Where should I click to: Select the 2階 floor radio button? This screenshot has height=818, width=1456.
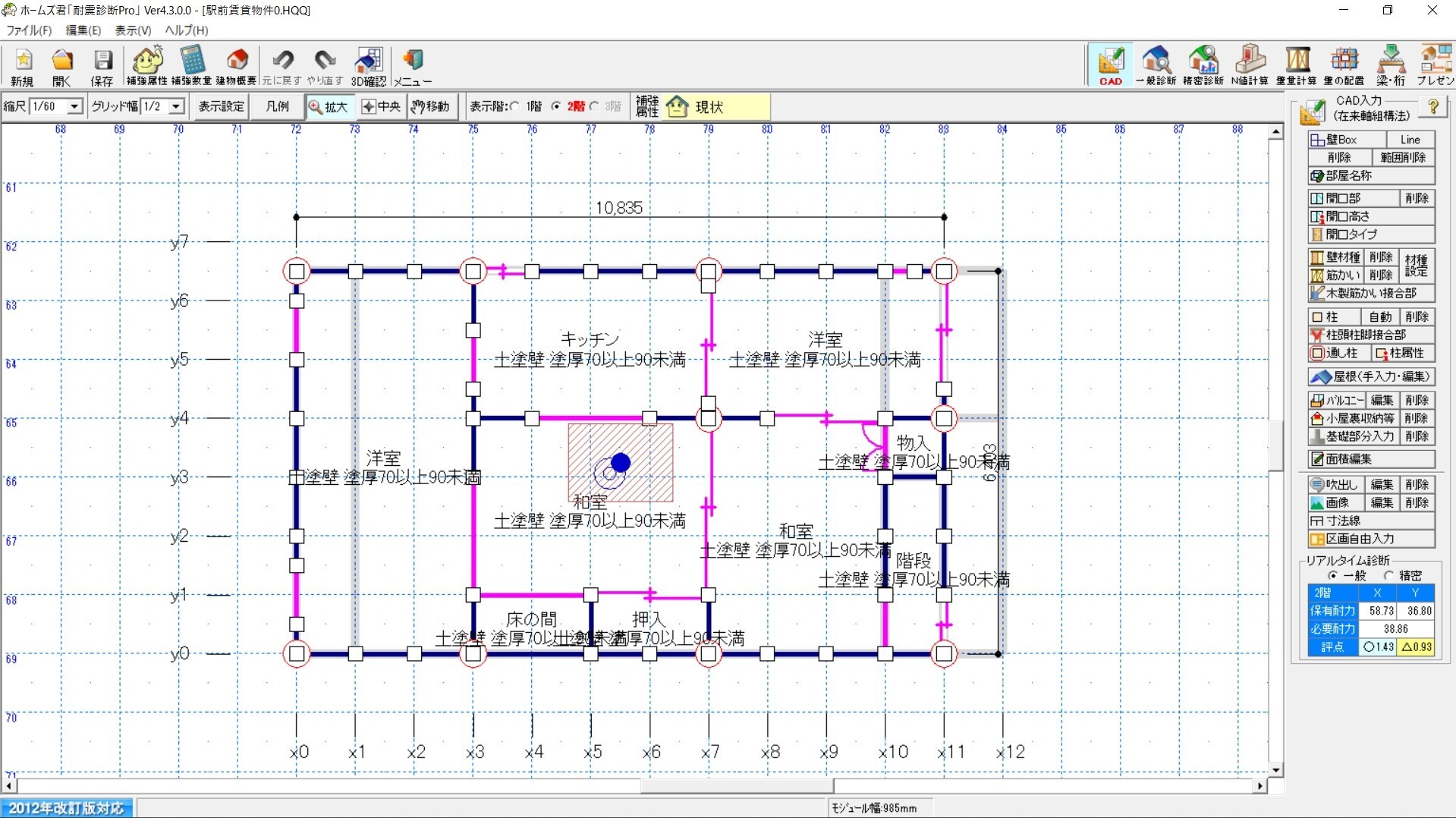556,106
